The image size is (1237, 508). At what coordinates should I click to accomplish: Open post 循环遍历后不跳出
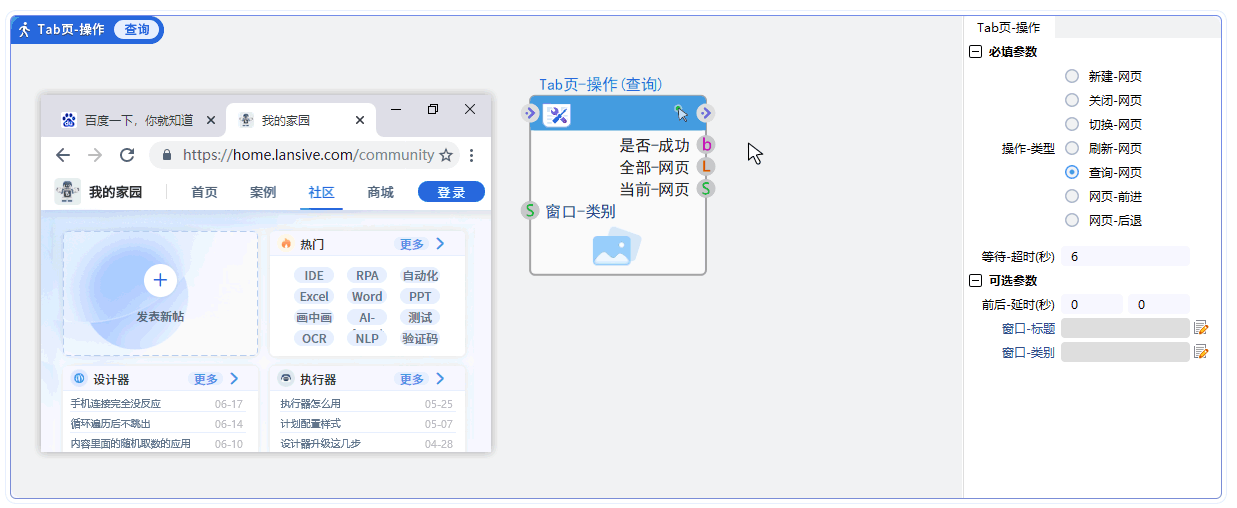click(110, 424)
